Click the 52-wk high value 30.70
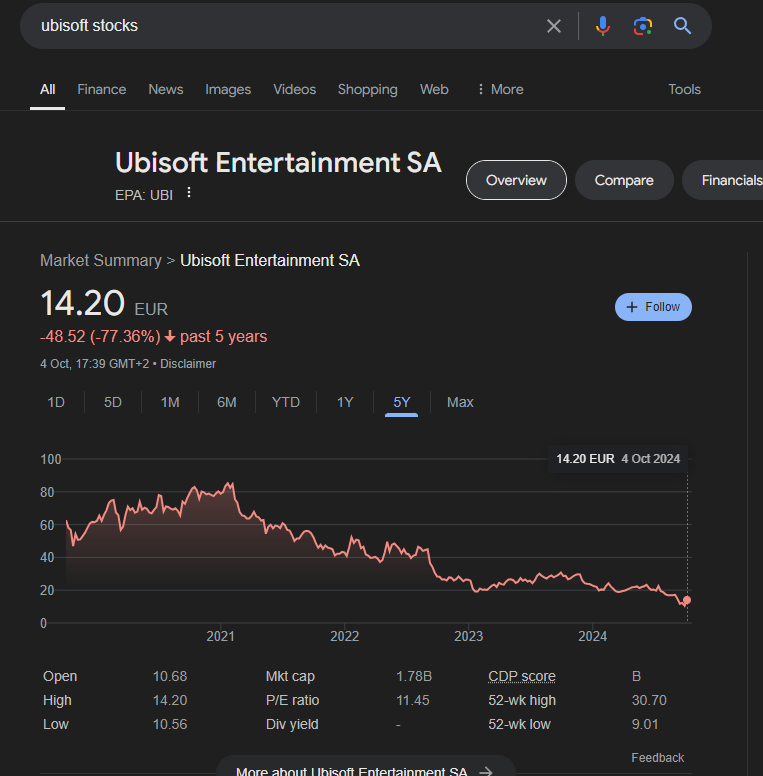The image size is (763, 776). (x=649, y=700)
